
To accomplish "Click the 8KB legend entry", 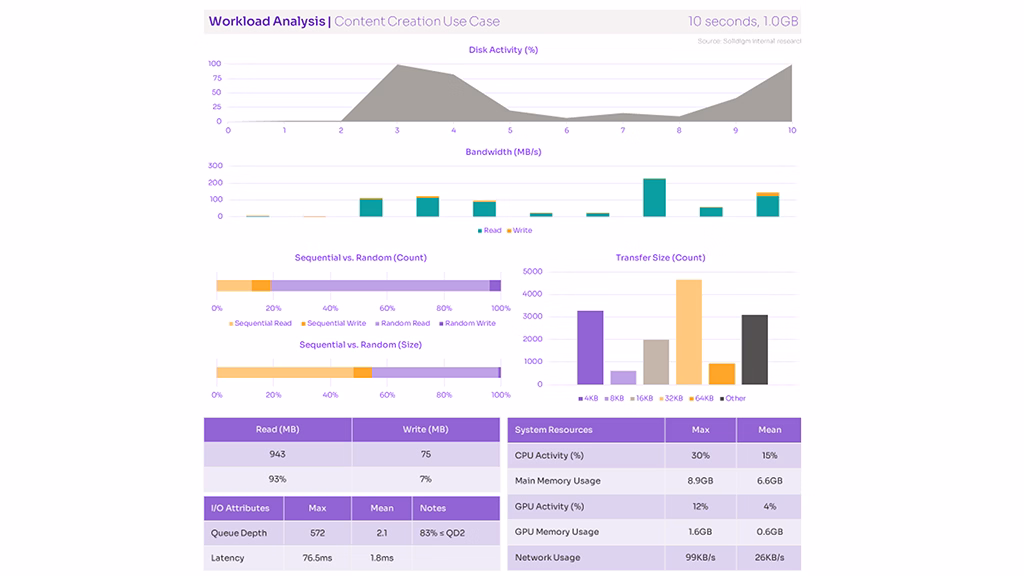I will point(614,398).
